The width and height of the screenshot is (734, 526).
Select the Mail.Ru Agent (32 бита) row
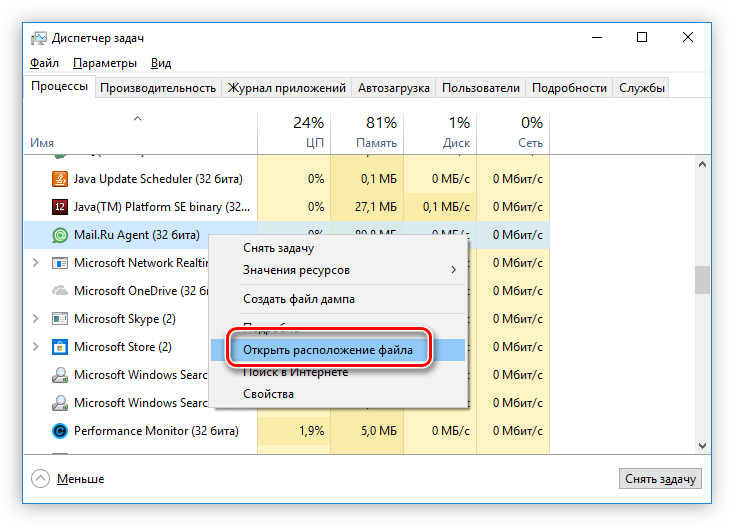click(x=286, y=235)
